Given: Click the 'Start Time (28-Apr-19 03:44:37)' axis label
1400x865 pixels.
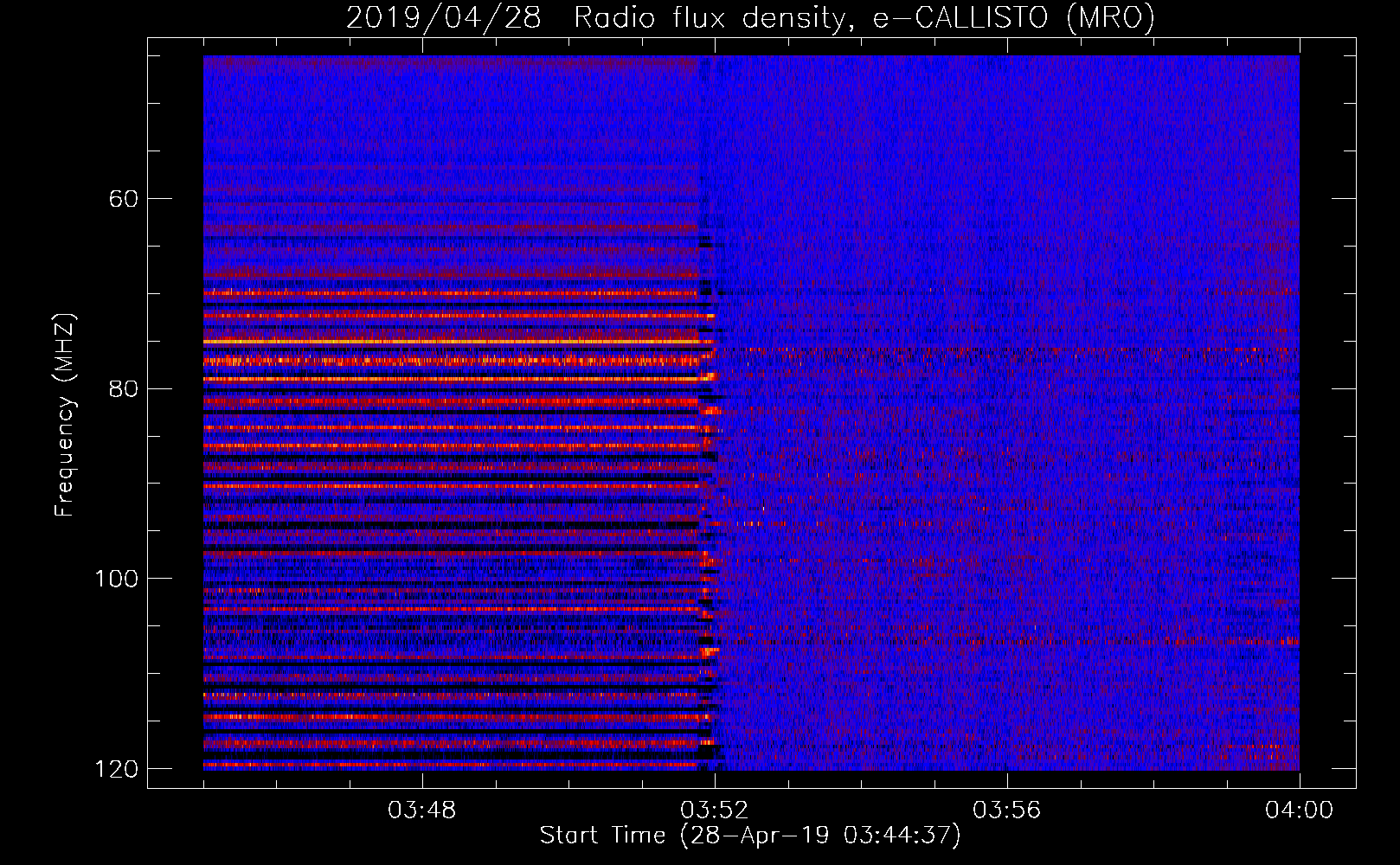Looking at the screenshot, I should (750, 836).
